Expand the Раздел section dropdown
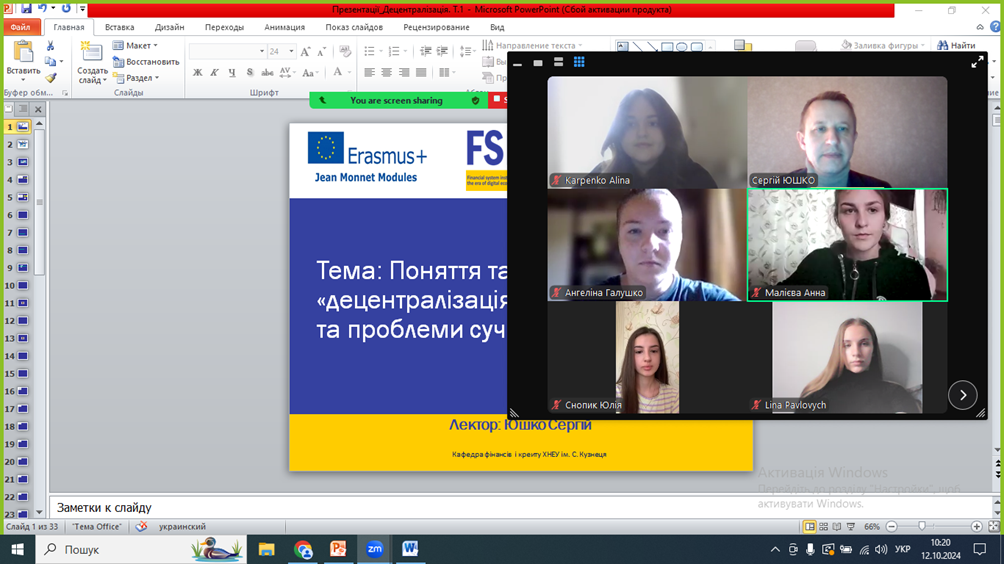Viewport: 1004px width, 564px height. click(136, 77)
